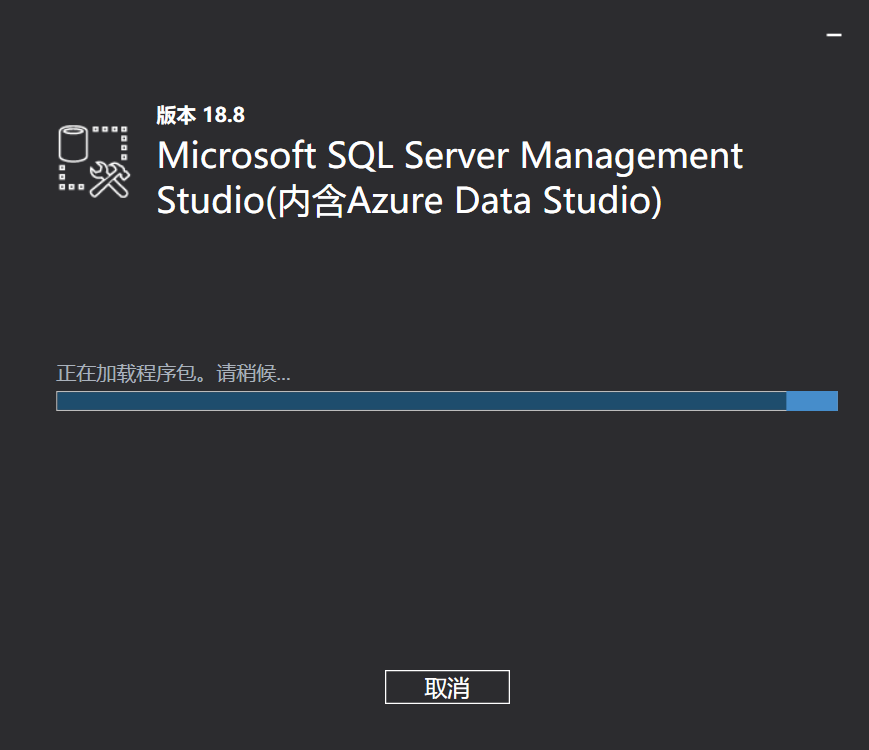Image resolution: width=869 pixels, height=750 pixels.
Task: Minimize the SSMS installer window
Action: 834,35
